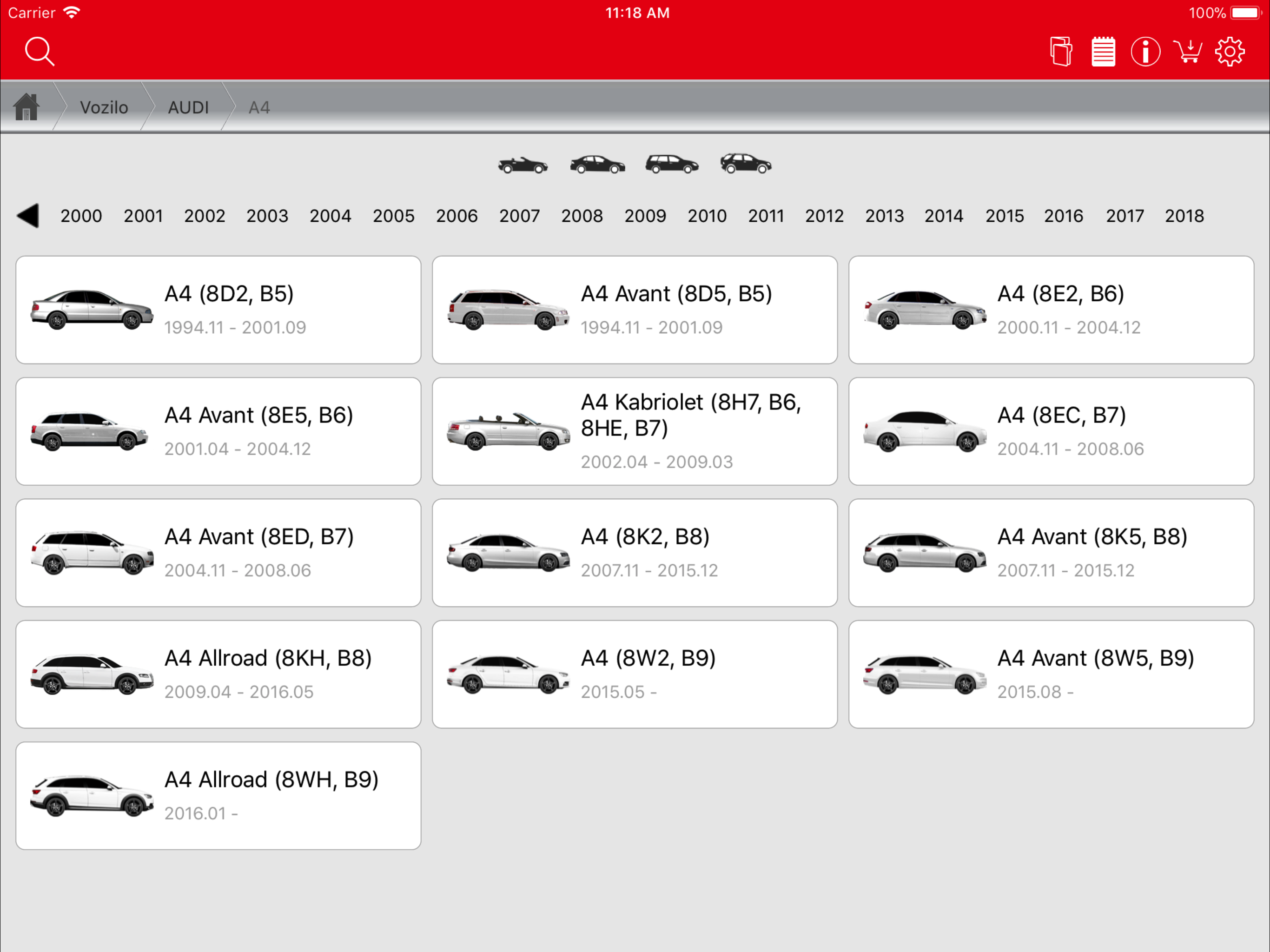Select AUDI in the breadcrumb

[188, 107]
